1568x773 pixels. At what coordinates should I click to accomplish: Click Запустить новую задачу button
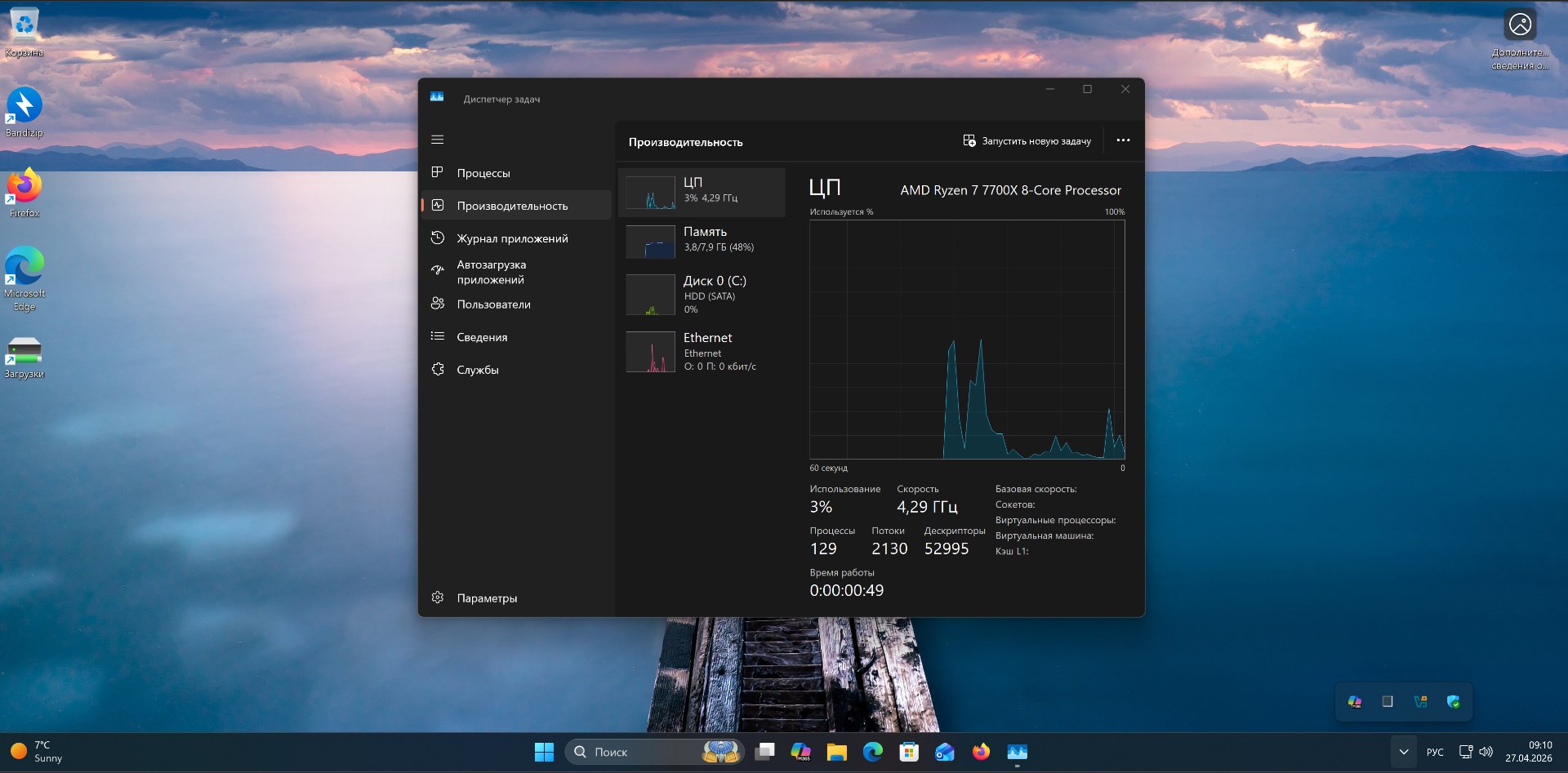[x=1027, y=141]
